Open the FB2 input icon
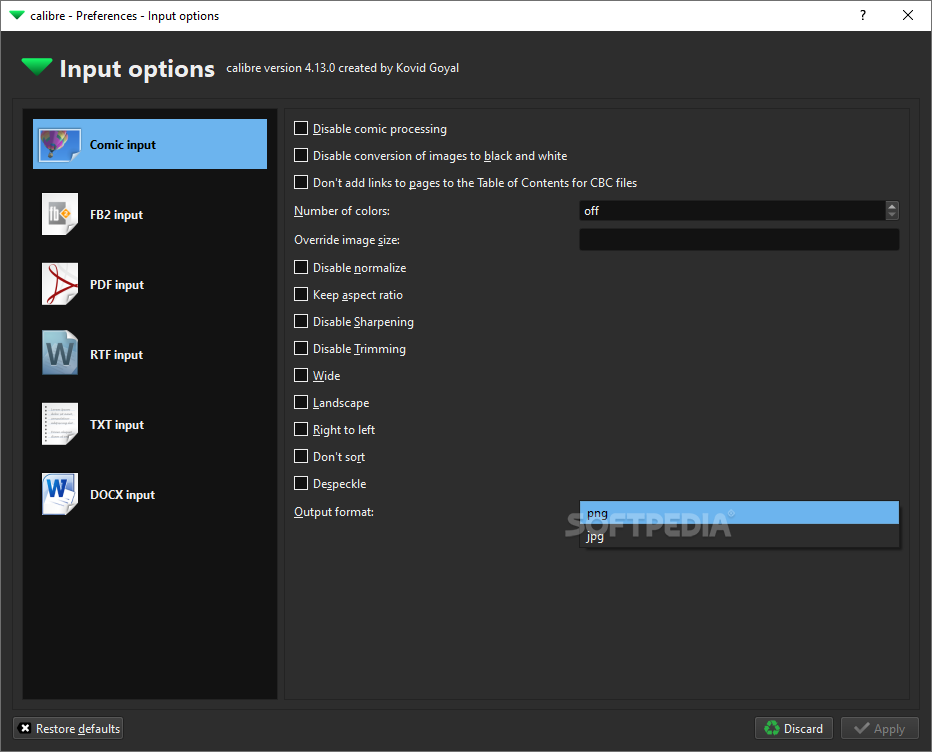The image size is (932, 752). tap(59, 214)
